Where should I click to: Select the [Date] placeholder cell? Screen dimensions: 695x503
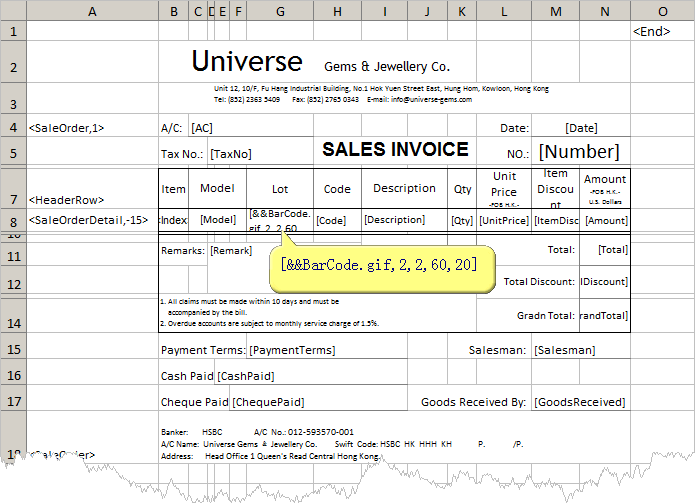coord(581,128)
